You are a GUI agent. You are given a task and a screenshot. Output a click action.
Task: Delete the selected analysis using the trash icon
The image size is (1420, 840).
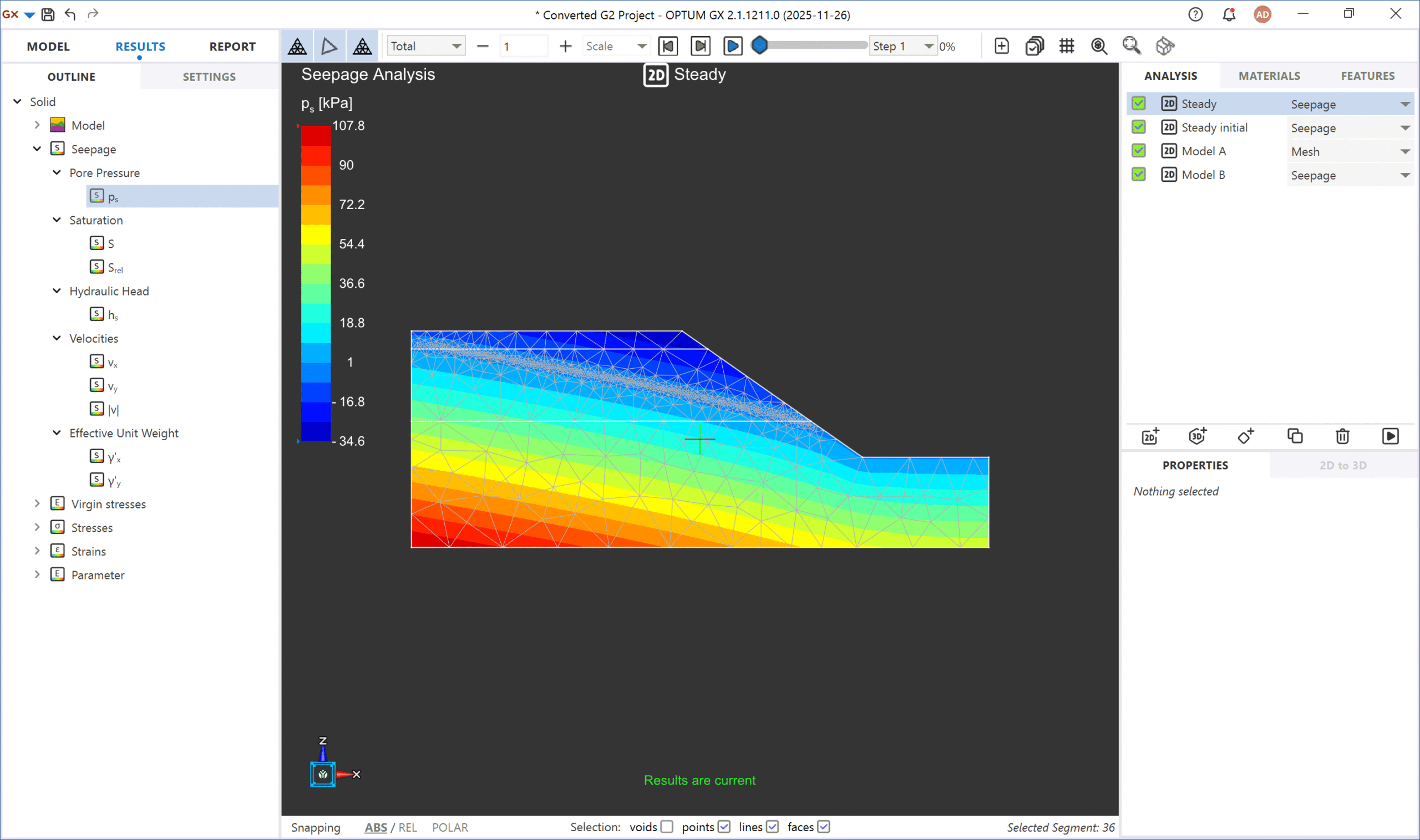click(x=1342, y=436)
